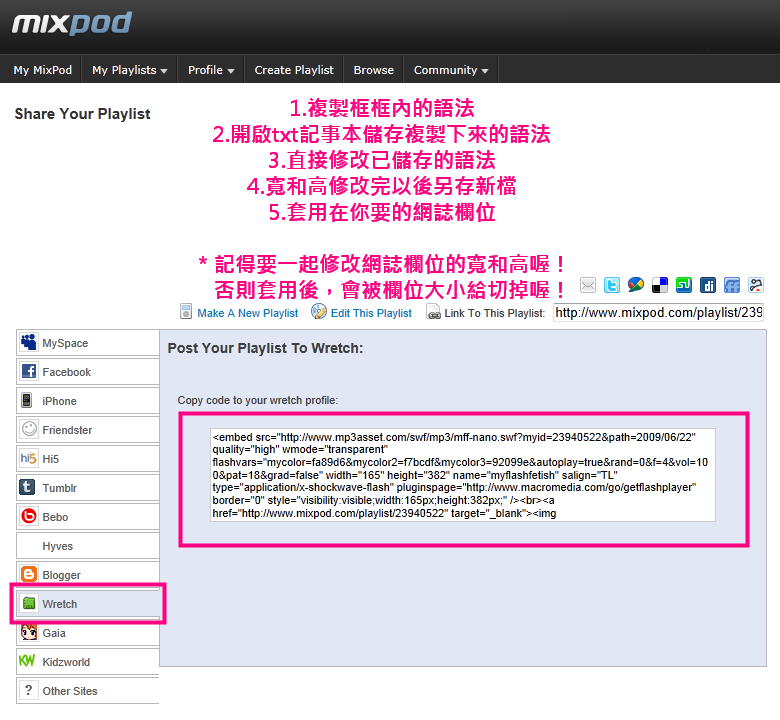Open the Community menu label
Viewport: 780px width, 720px height.
(x=446, y=70)
